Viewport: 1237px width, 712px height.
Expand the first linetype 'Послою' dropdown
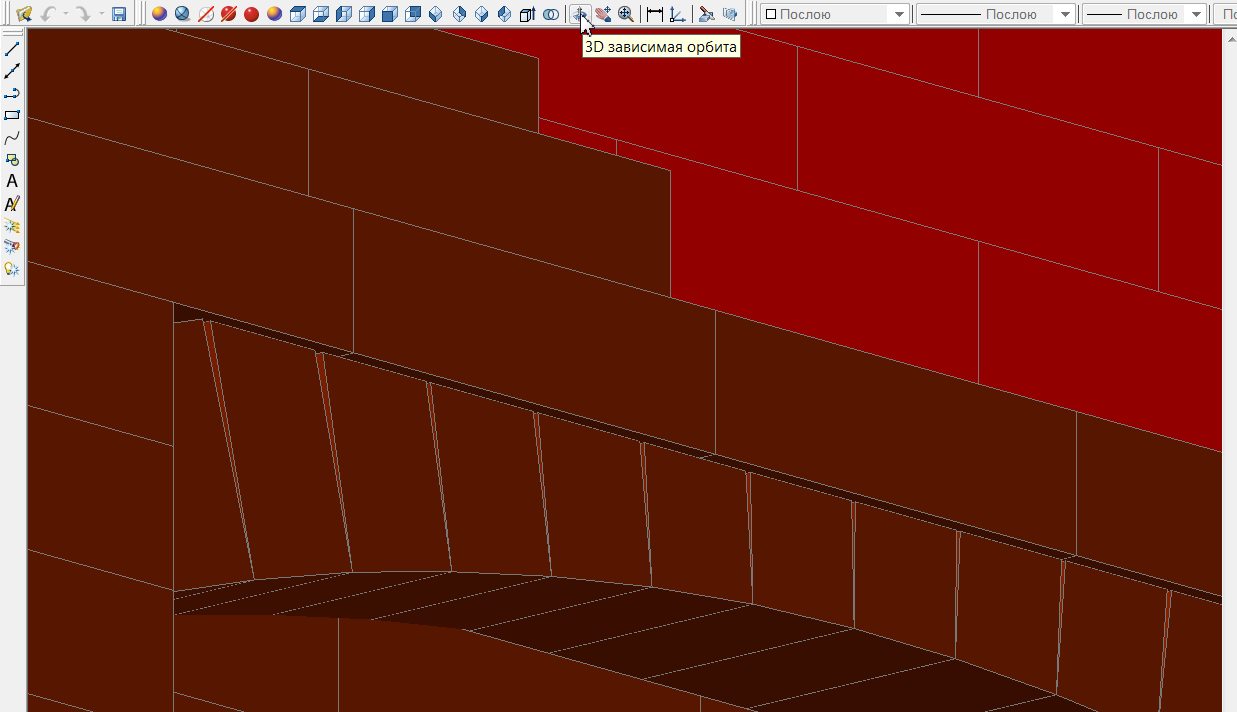coord(1064,15)
